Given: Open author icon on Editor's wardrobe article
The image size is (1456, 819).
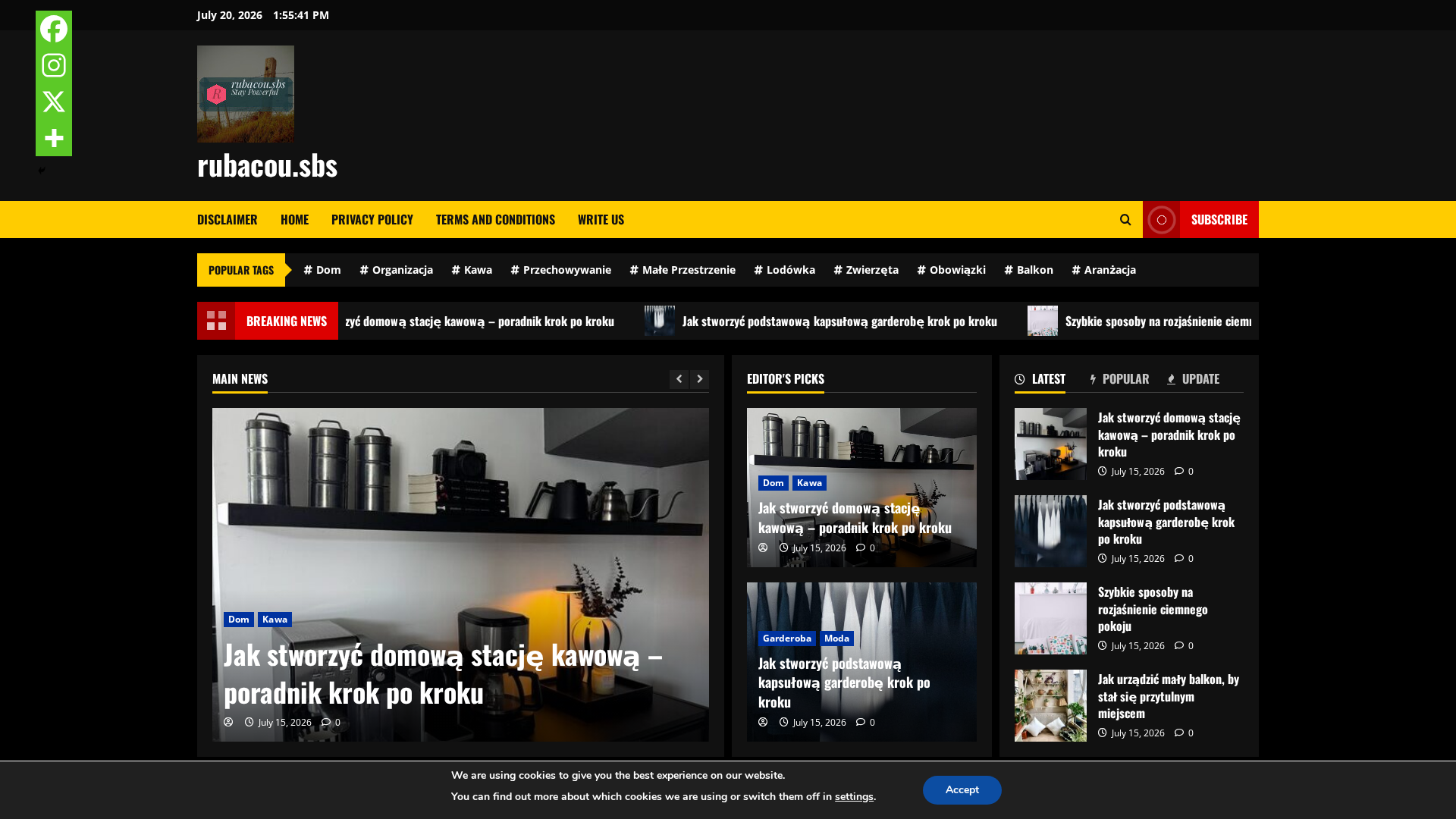Looking at the screenshot, I should click(763, 722).
